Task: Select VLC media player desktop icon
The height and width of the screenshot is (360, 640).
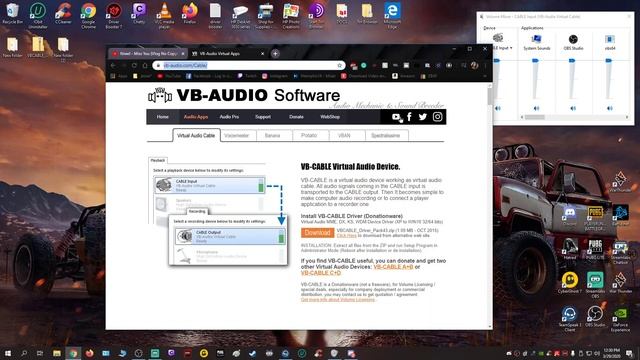Action: point(164,15)
